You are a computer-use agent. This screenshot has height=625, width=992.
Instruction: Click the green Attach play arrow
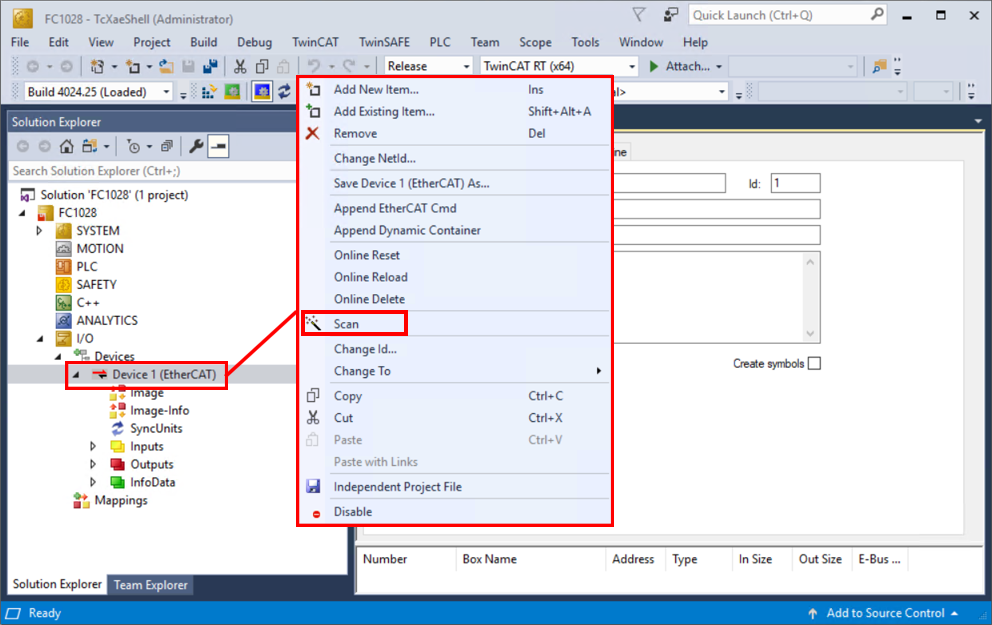click(654, 66)
